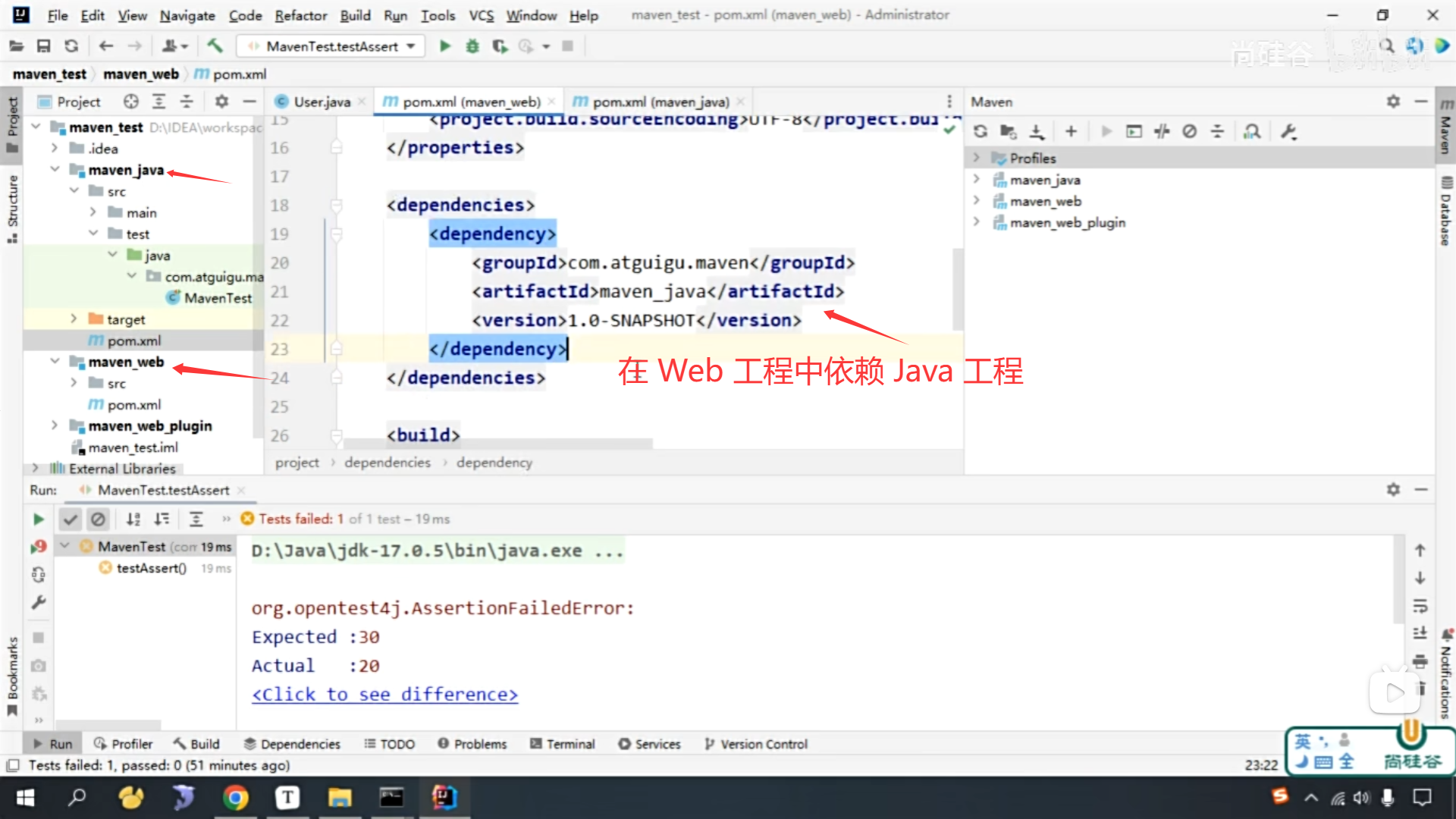This screenshot has width=1456, height=819.
Task: Expand Profiles node in Maven panel
Action: (977, 158)
